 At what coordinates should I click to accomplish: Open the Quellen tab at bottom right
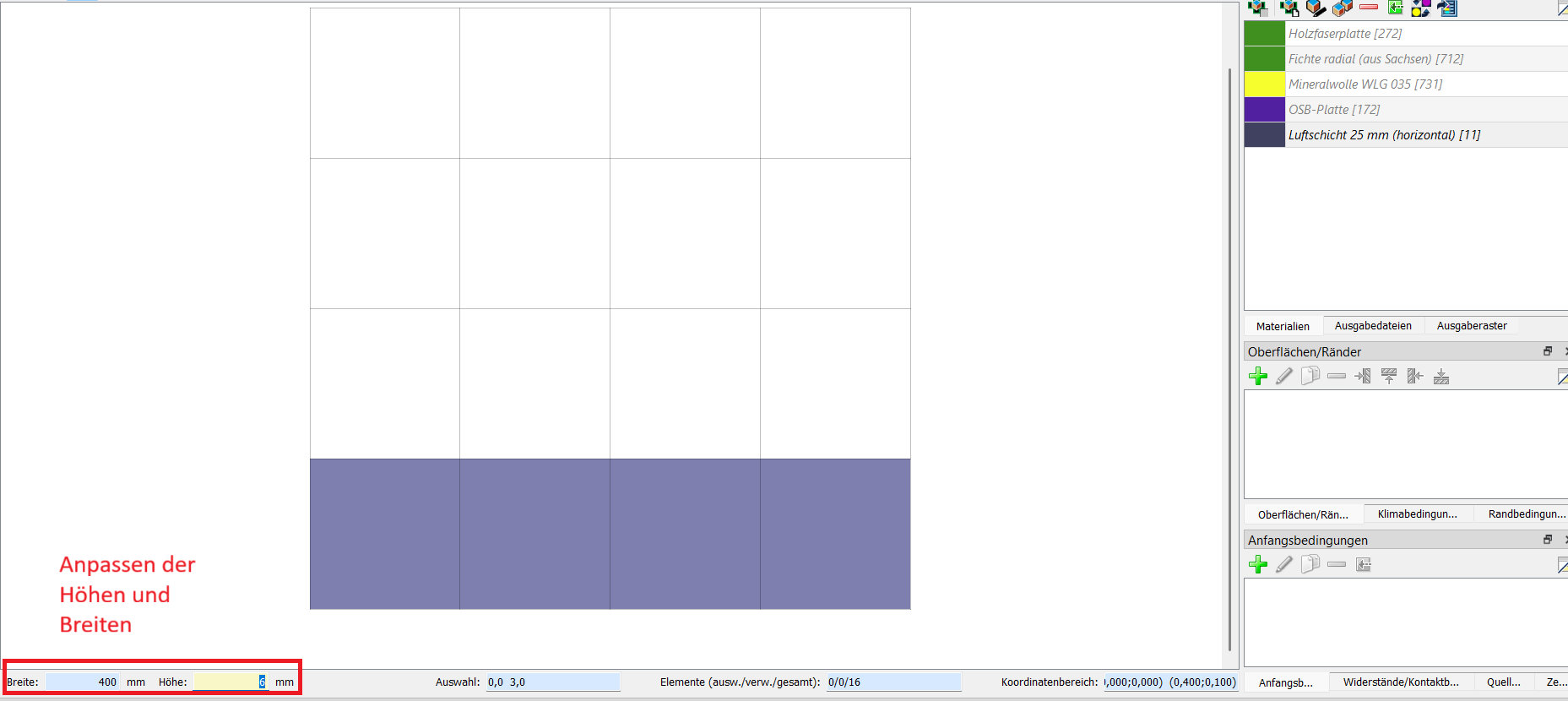tap(1504, 682)
